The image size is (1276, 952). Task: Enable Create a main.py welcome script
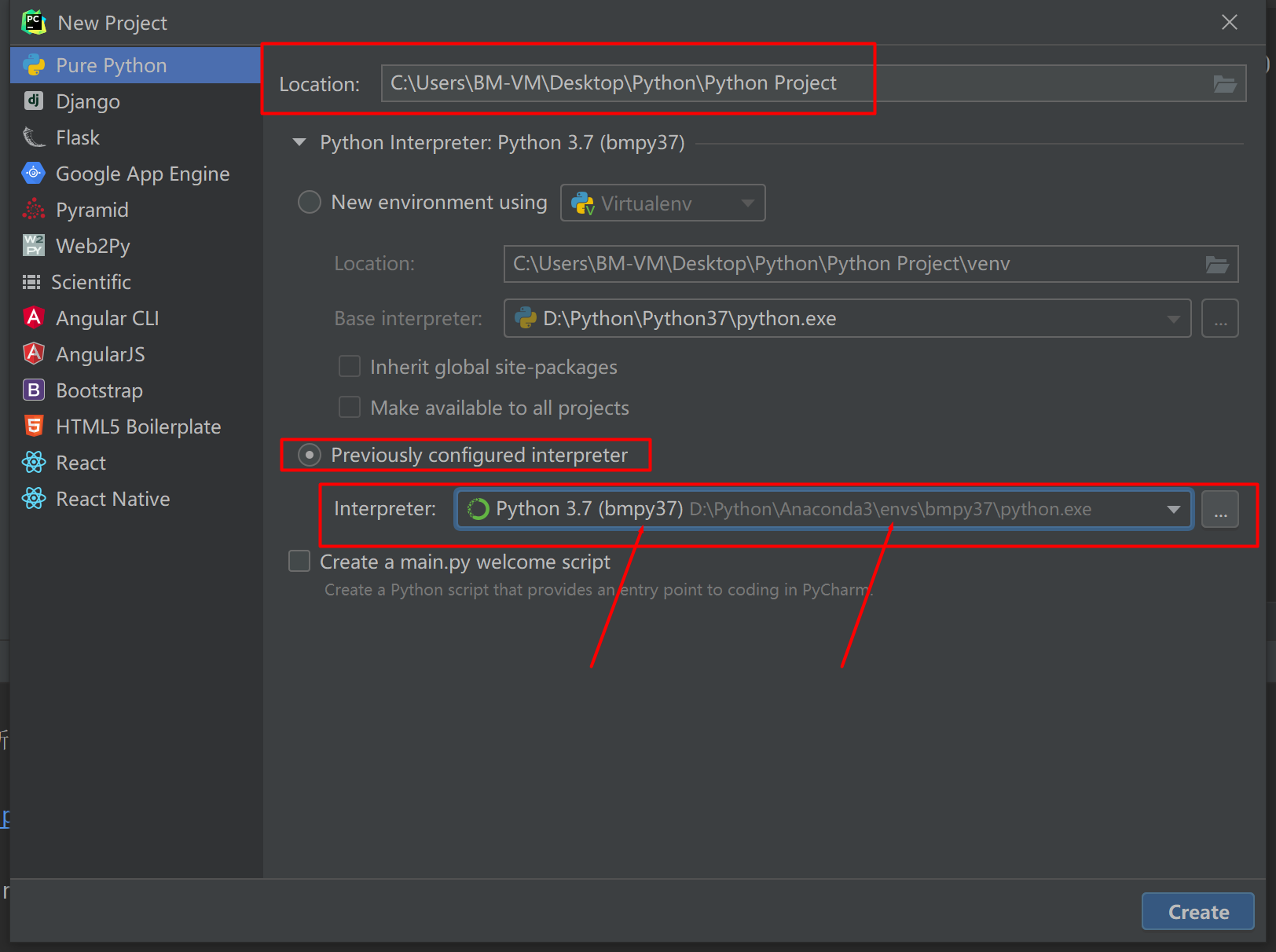click(x=299, y=561)
